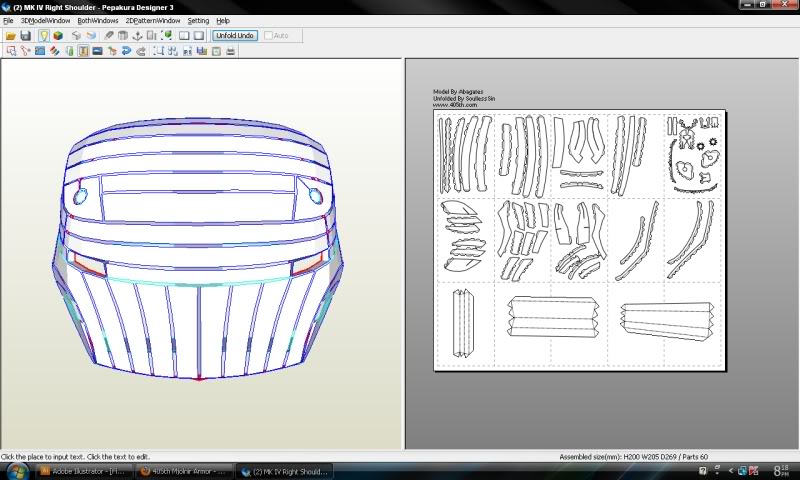
Task: Toggle the light bulb lighting icon
Action: pyautogui.click(x=44, y=36)
